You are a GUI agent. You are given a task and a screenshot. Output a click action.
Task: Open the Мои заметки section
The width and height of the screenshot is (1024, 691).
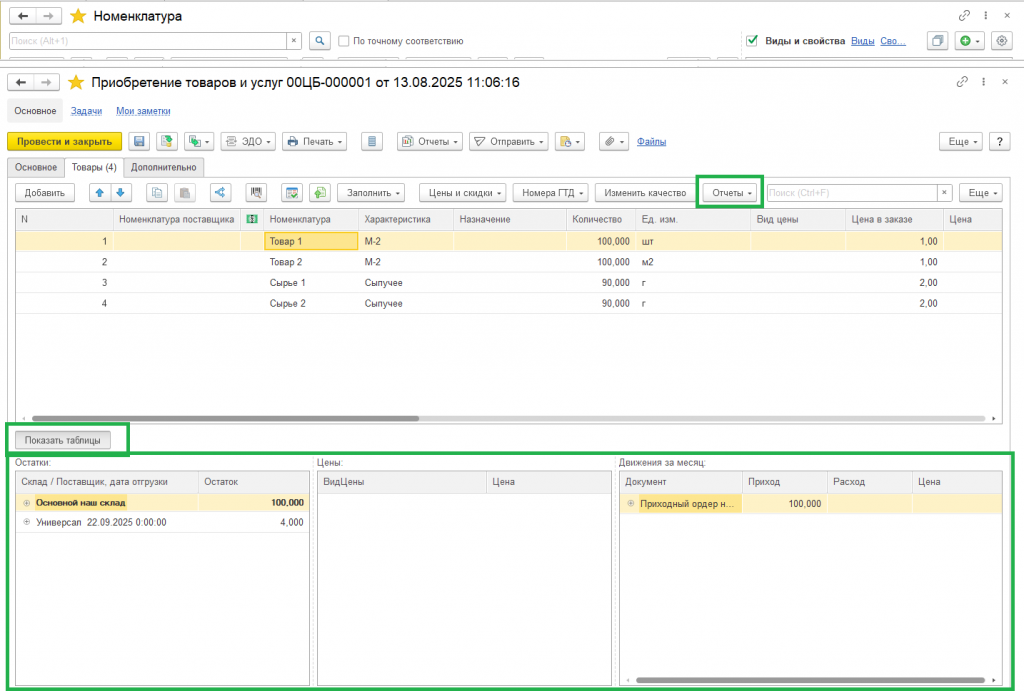tap(143, 111)
